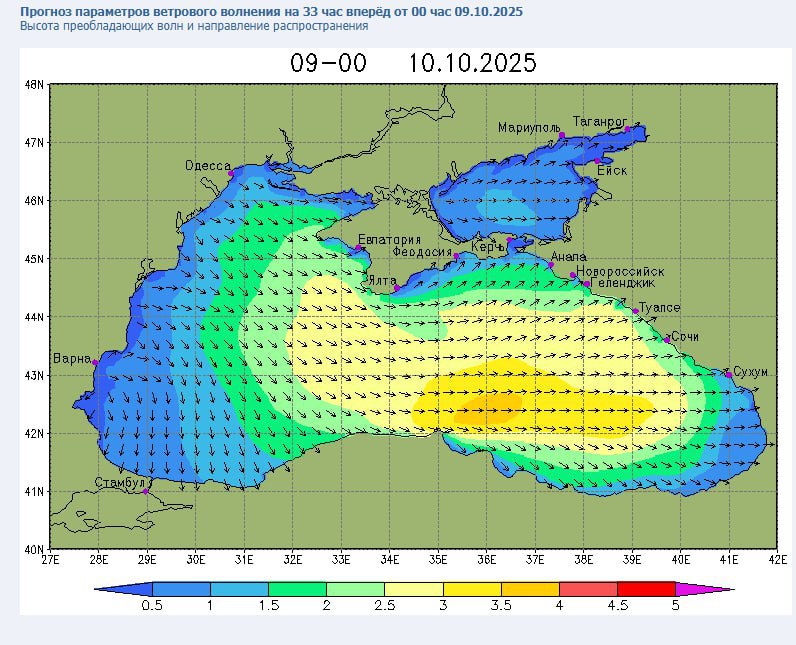Click the blue arrow at legend's left end
Image resolution: width=796 pixels, height=645 pixels.
pos(124,589)
